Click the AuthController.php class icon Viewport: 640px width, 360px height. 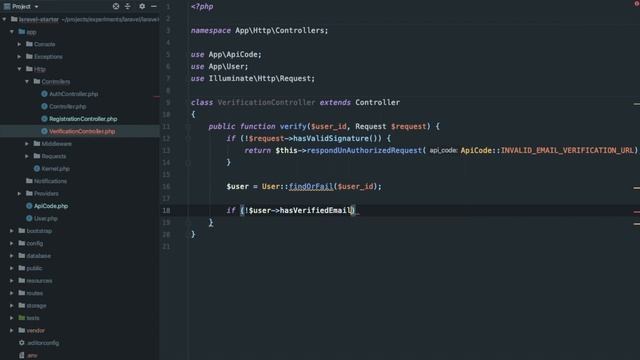pyautogui.click(x=44, y=94)
